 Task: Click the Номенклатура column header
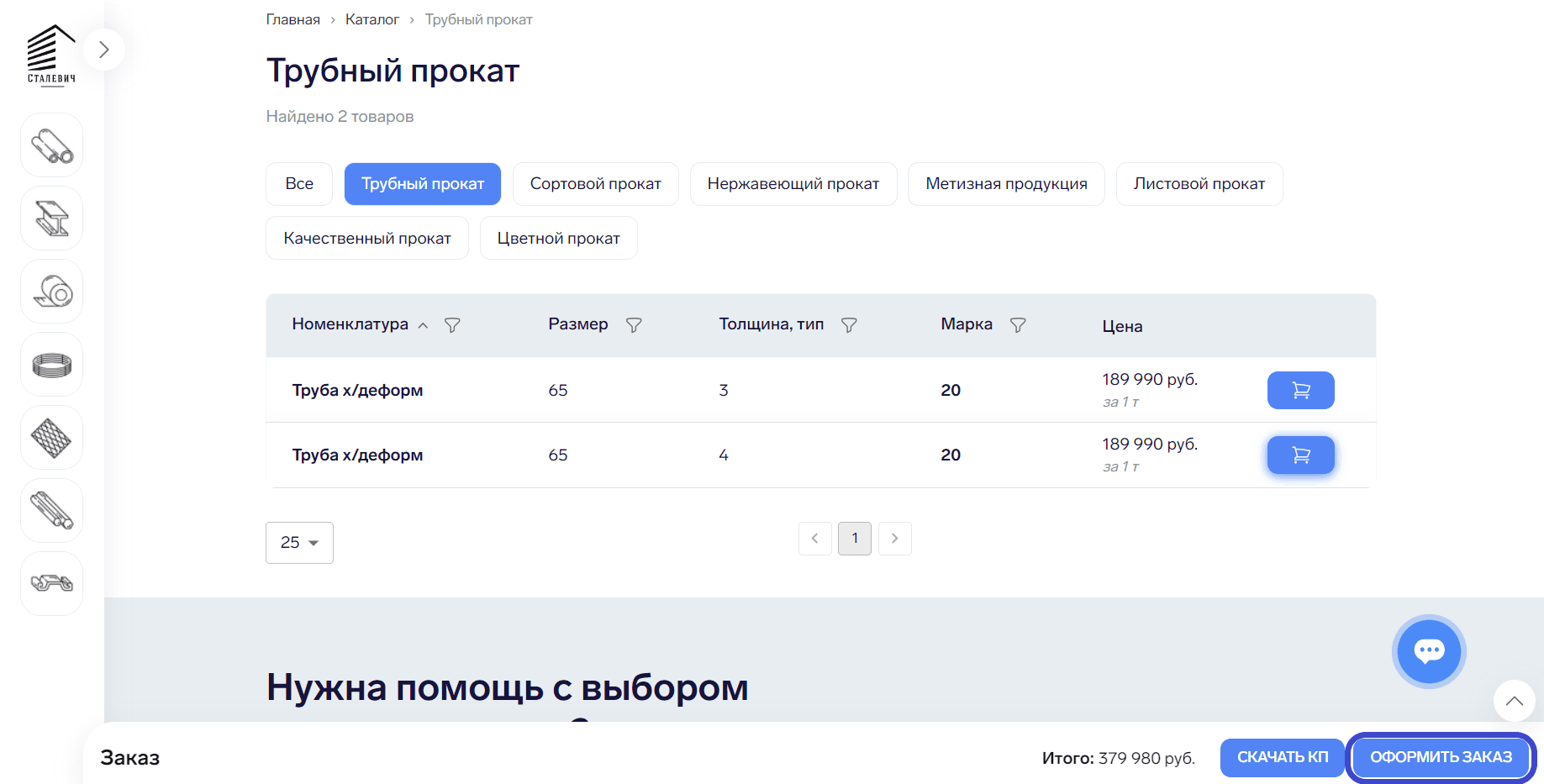click(350, 324)
